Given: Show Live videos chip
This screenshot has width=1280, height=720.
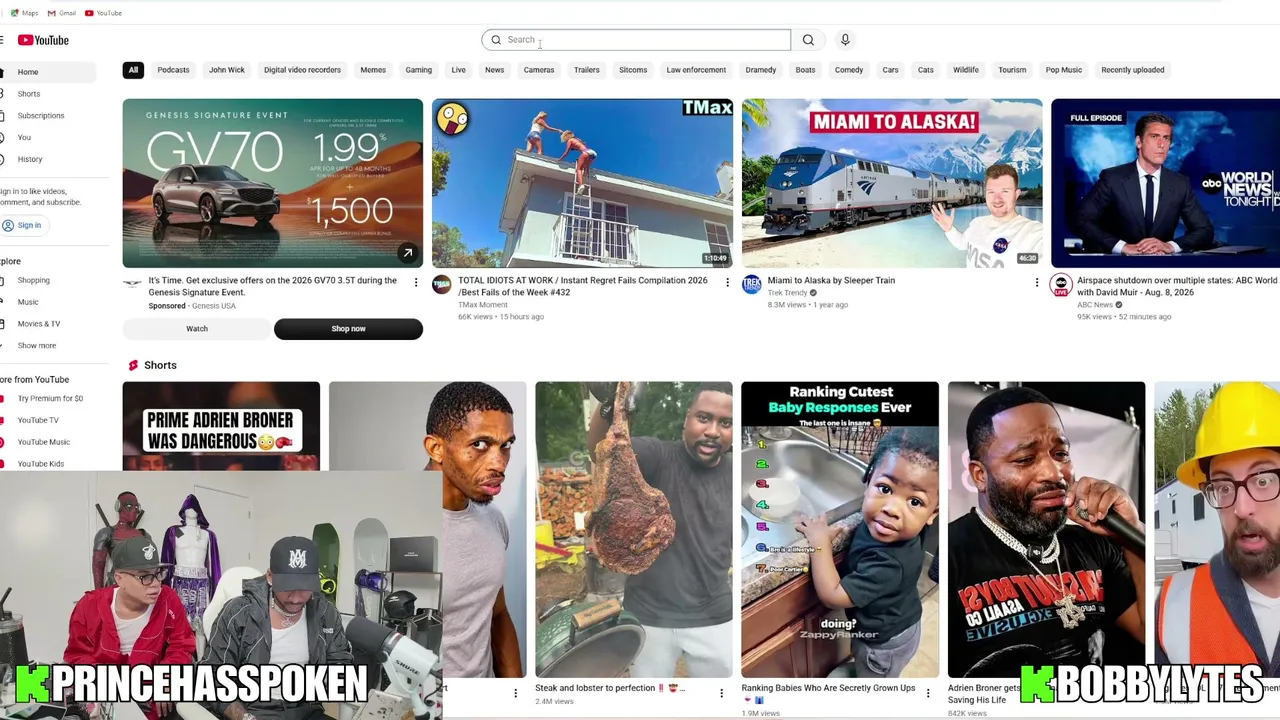Looking at the screenshot, I should point(458,70).
